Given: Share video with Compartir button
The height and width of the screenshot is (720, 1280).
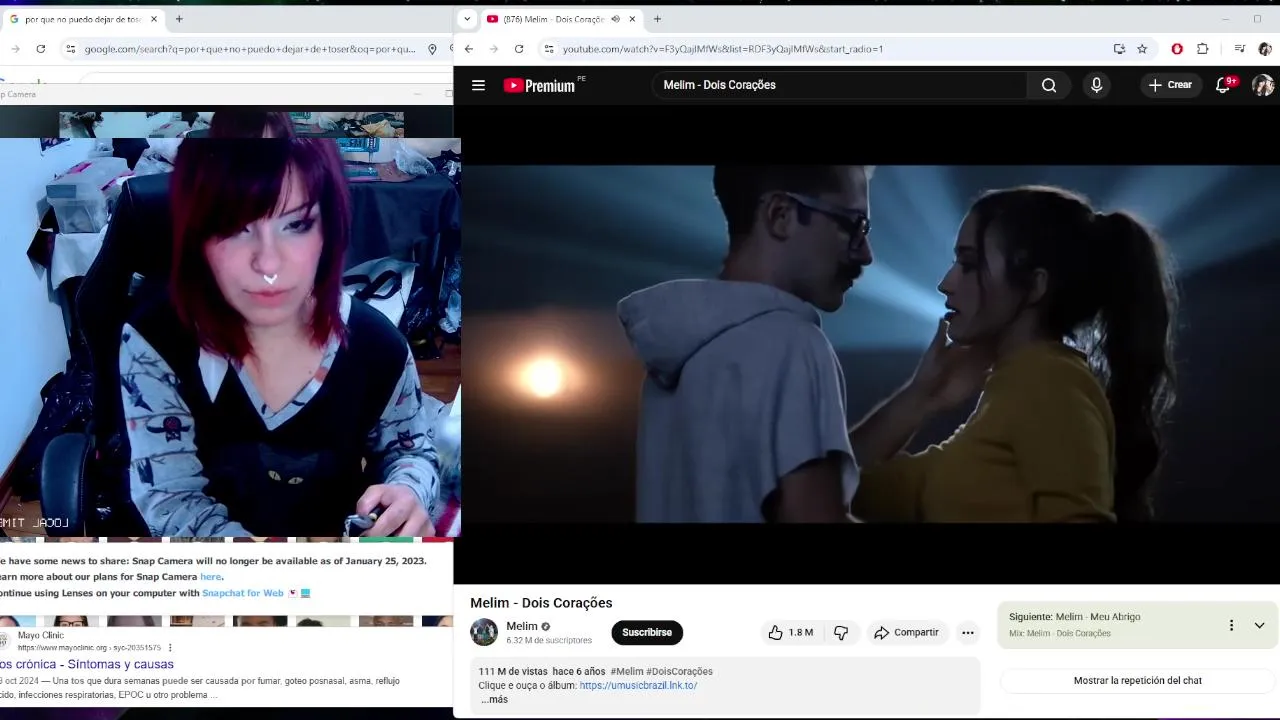Looking at the screenshot, I should point(906,632).
